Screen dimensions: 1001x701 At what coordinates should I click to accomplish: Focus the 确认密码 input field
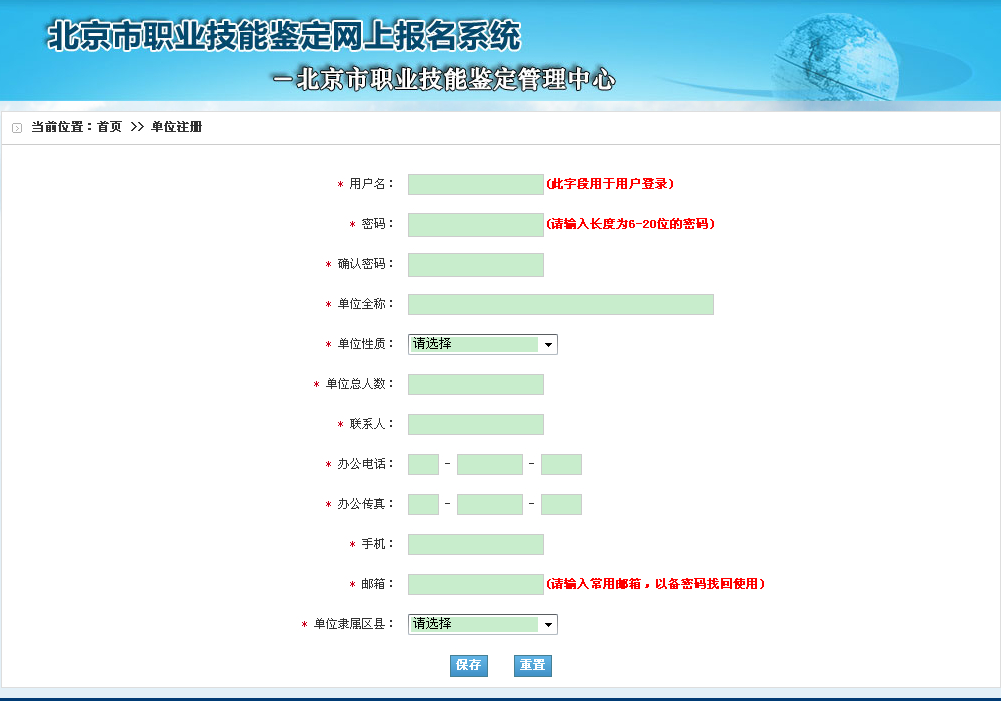pos(476,265)
